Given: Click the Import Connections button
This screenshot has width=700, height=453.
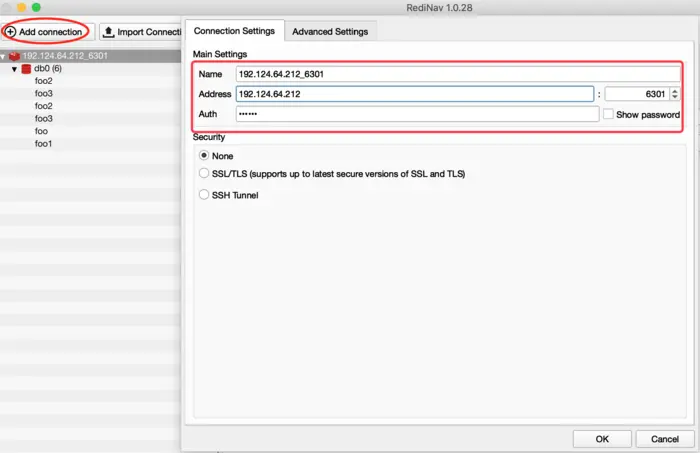Looking at the screenshot, I should pos(141,32).
